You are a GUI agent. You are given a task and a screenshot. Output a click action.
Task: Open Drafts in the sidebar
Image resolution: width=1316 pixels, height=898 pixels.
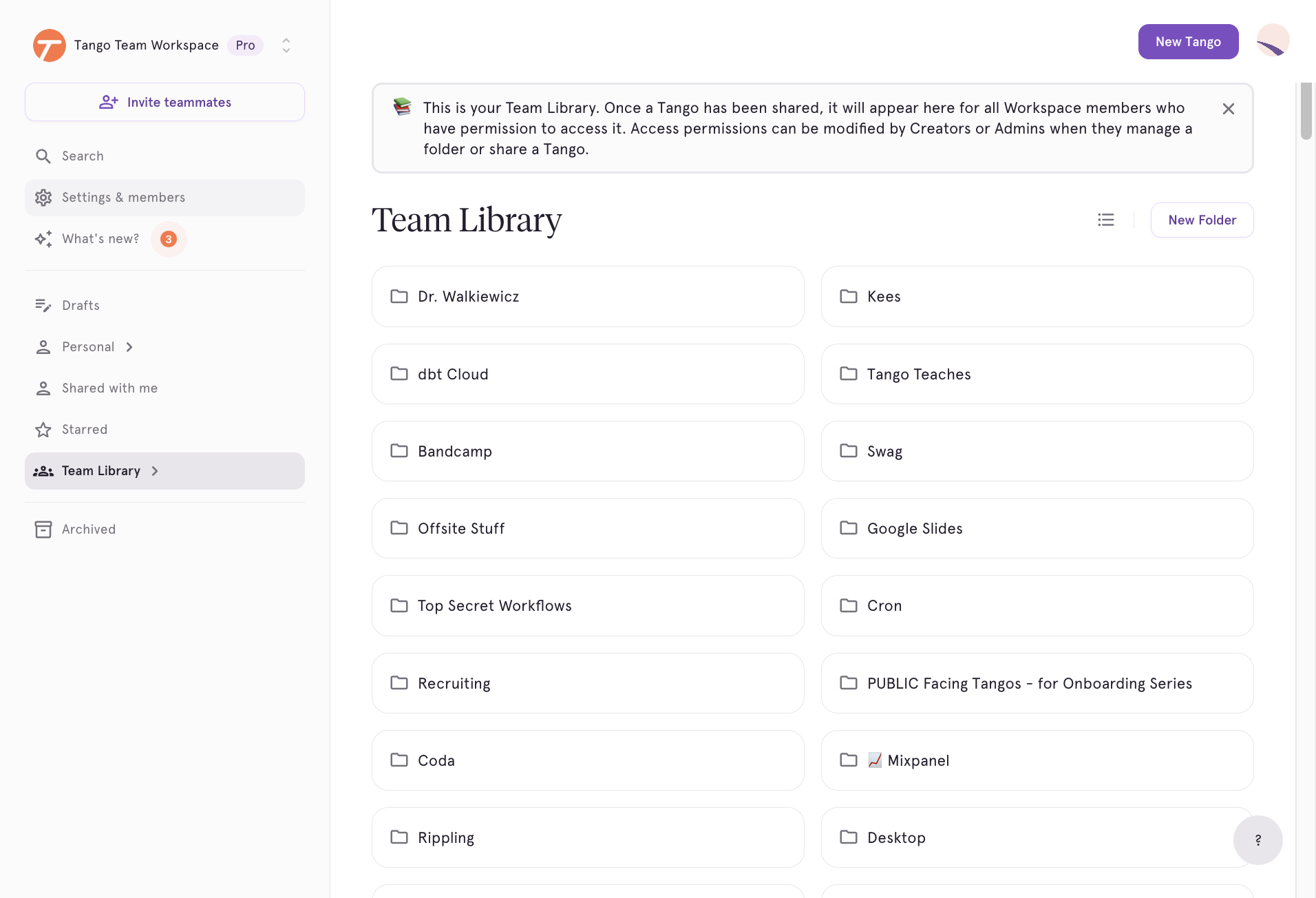click(164, 306)
